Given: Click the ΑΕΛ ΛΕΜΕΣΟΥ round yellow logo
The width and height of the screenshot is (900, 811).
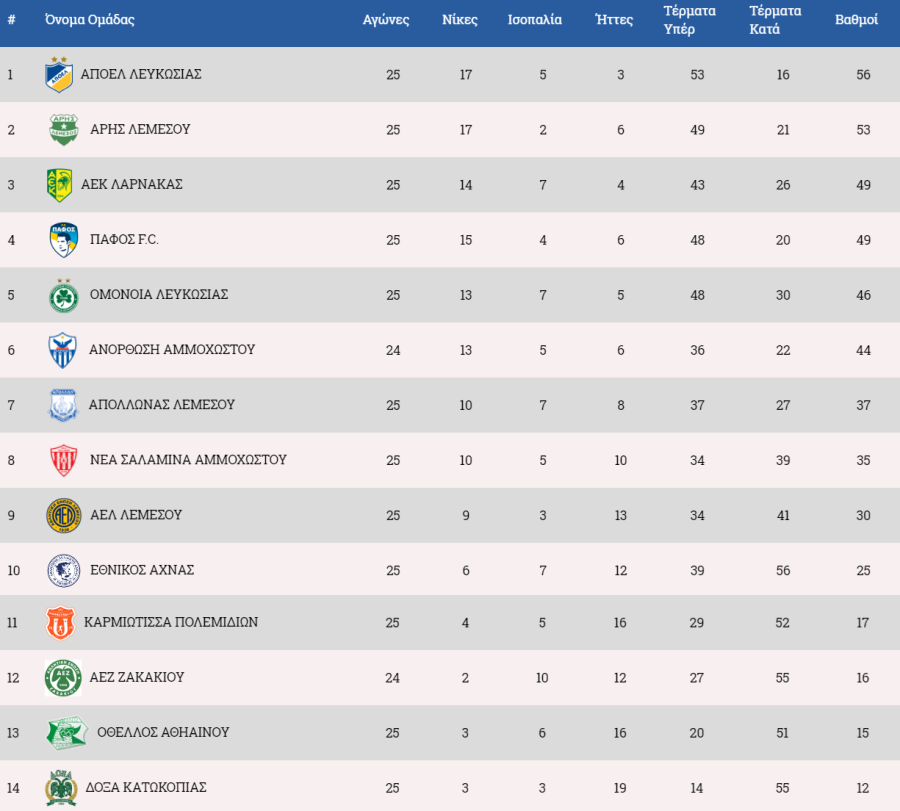Looking at the screenshot, I should click(x=64, y=515).
